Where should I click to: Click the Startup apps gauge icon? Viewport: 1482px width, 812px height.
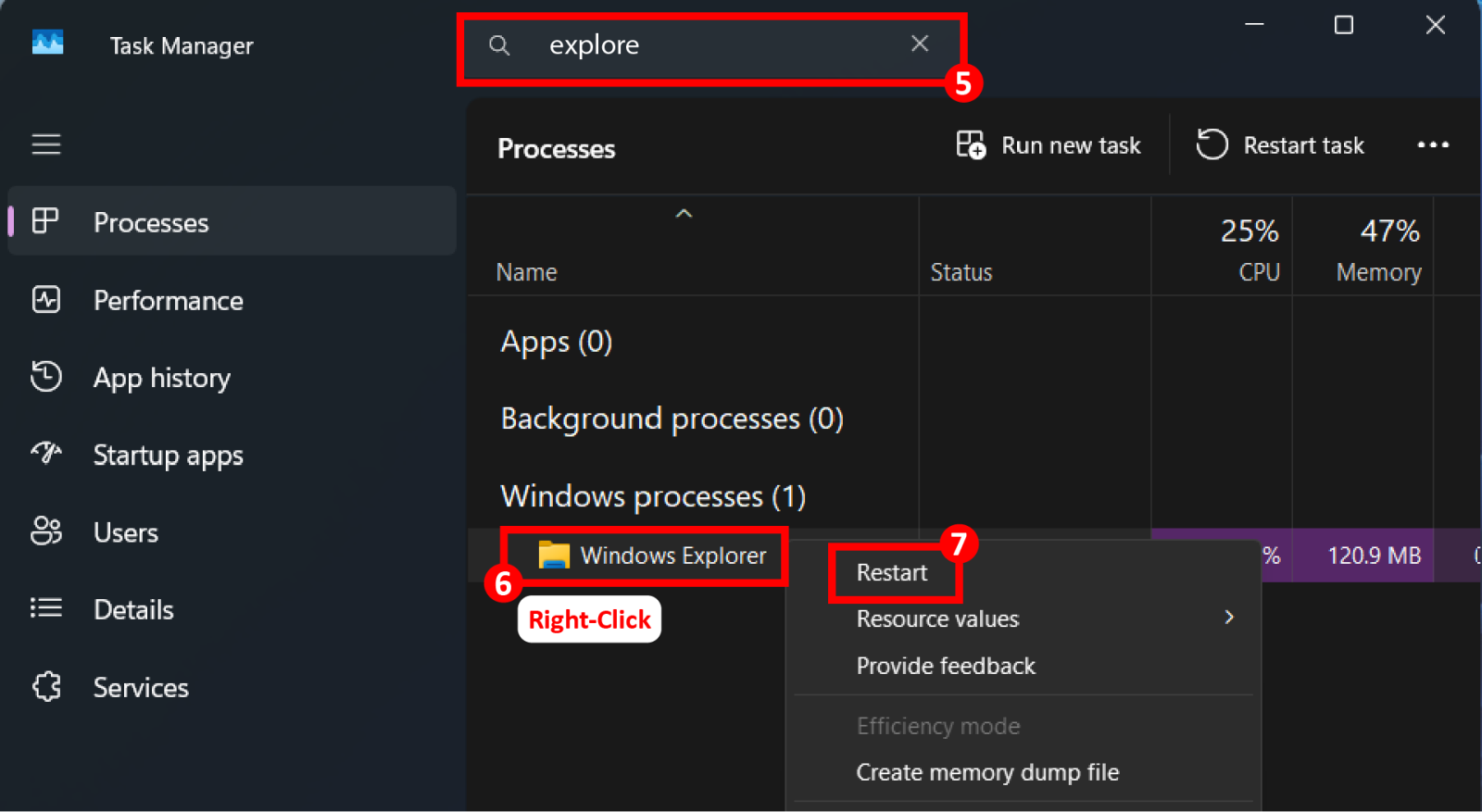pyautogui.click(x=46, y=454)
